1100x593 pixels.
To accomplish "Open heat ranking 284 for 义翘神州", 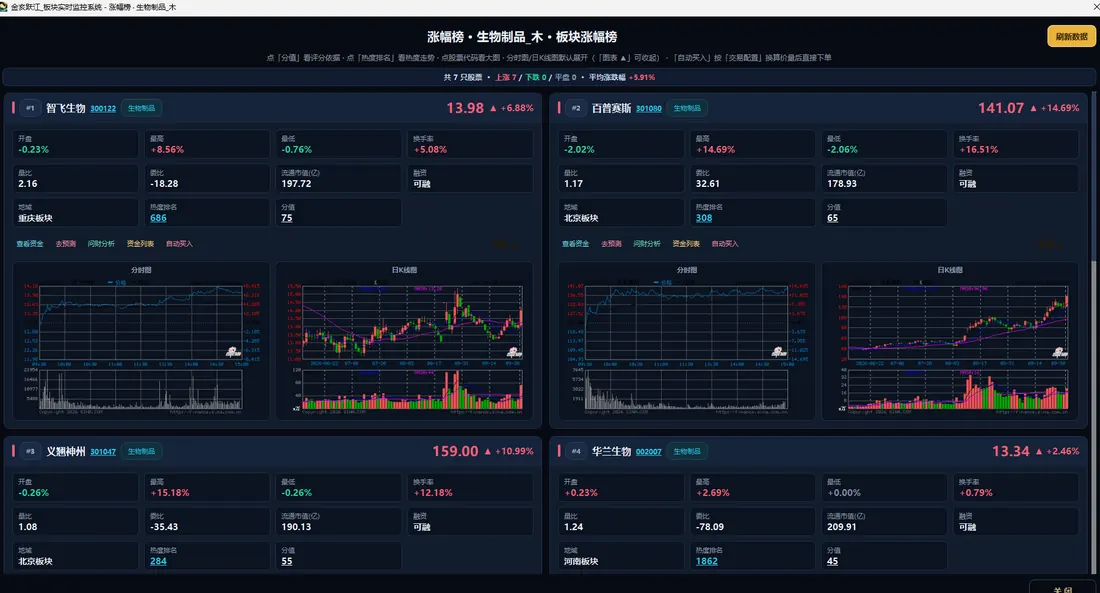I will [x=159, y=561].
